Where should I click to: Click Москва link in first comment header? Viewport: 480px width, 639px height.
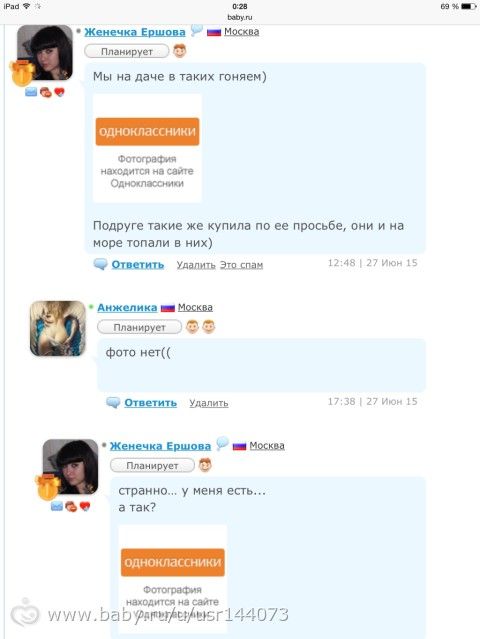[241, 31]
